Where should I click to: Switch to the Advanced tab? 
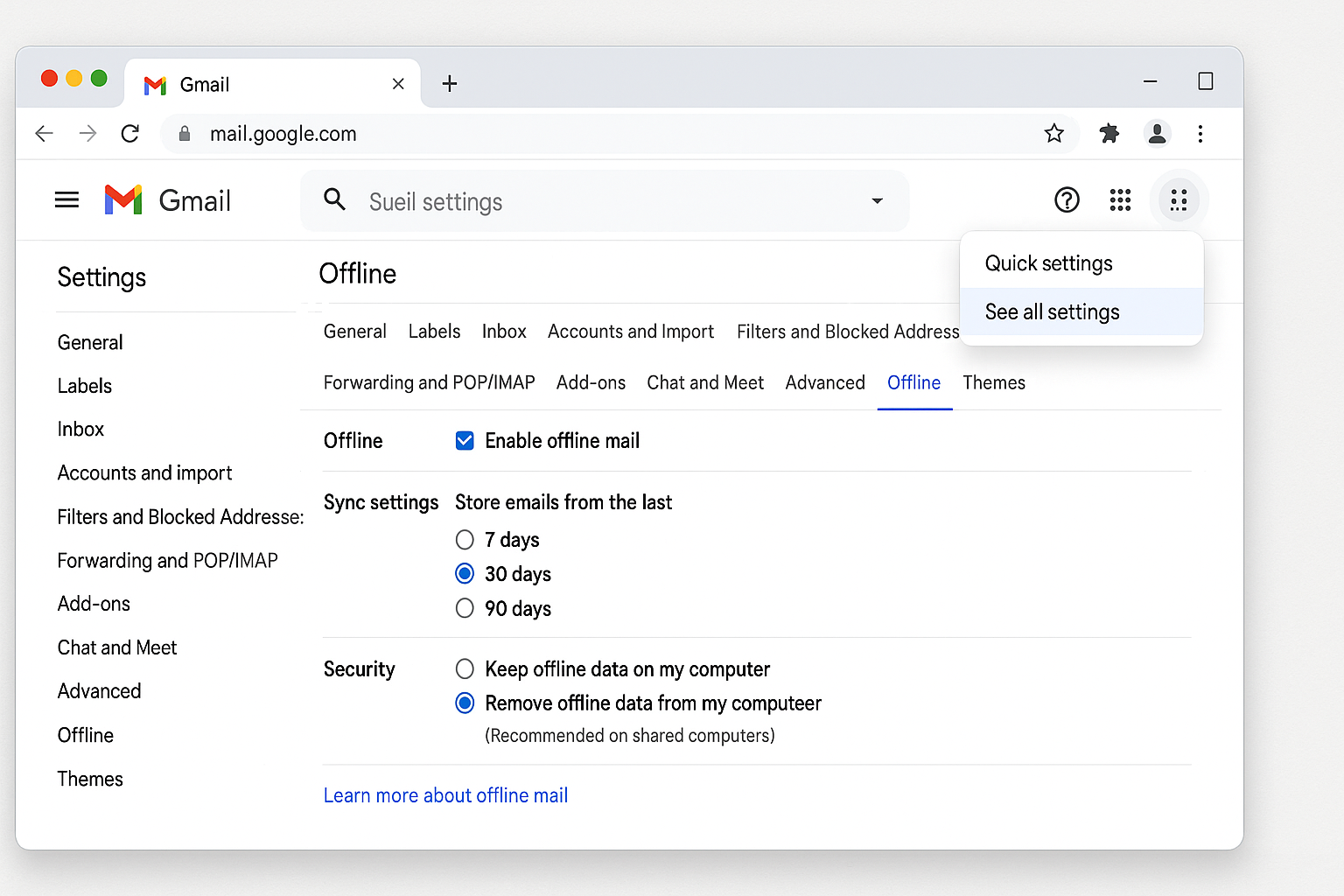[825, 382]
